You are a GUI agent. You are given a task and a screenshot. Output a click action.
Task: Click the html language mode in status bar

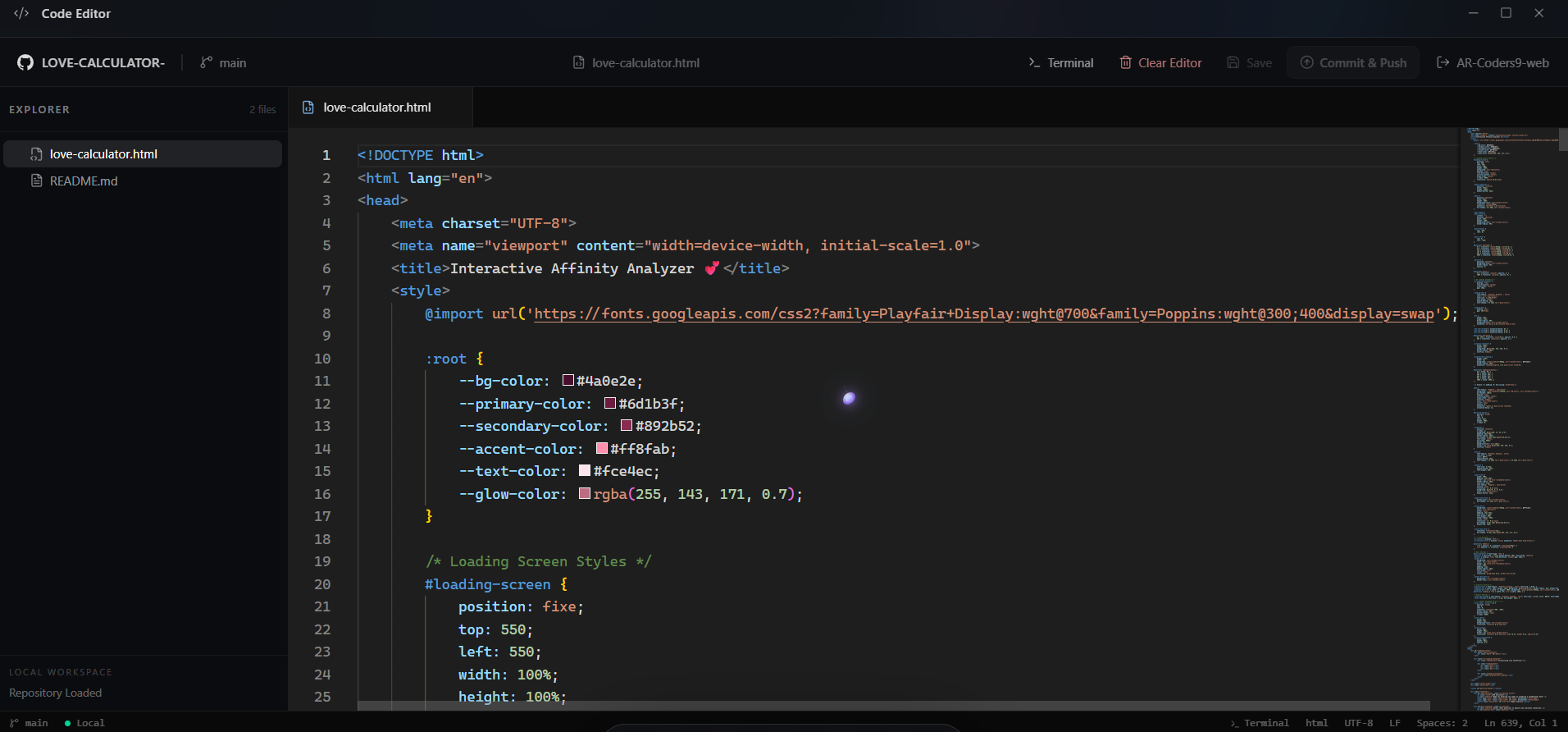click(1316, 723)
